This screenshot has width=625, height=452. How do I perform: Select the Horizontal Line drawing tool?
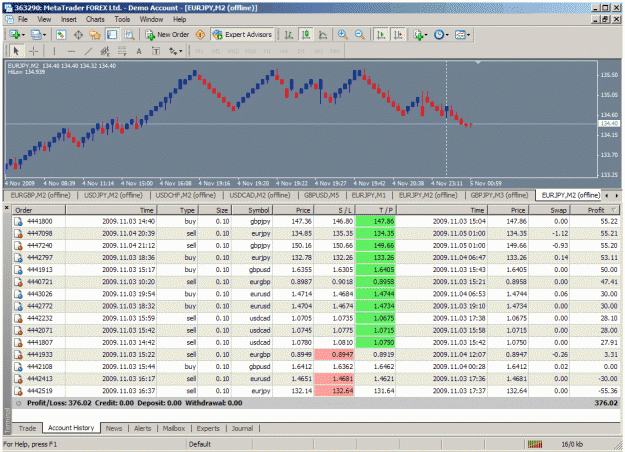(71, 51)
